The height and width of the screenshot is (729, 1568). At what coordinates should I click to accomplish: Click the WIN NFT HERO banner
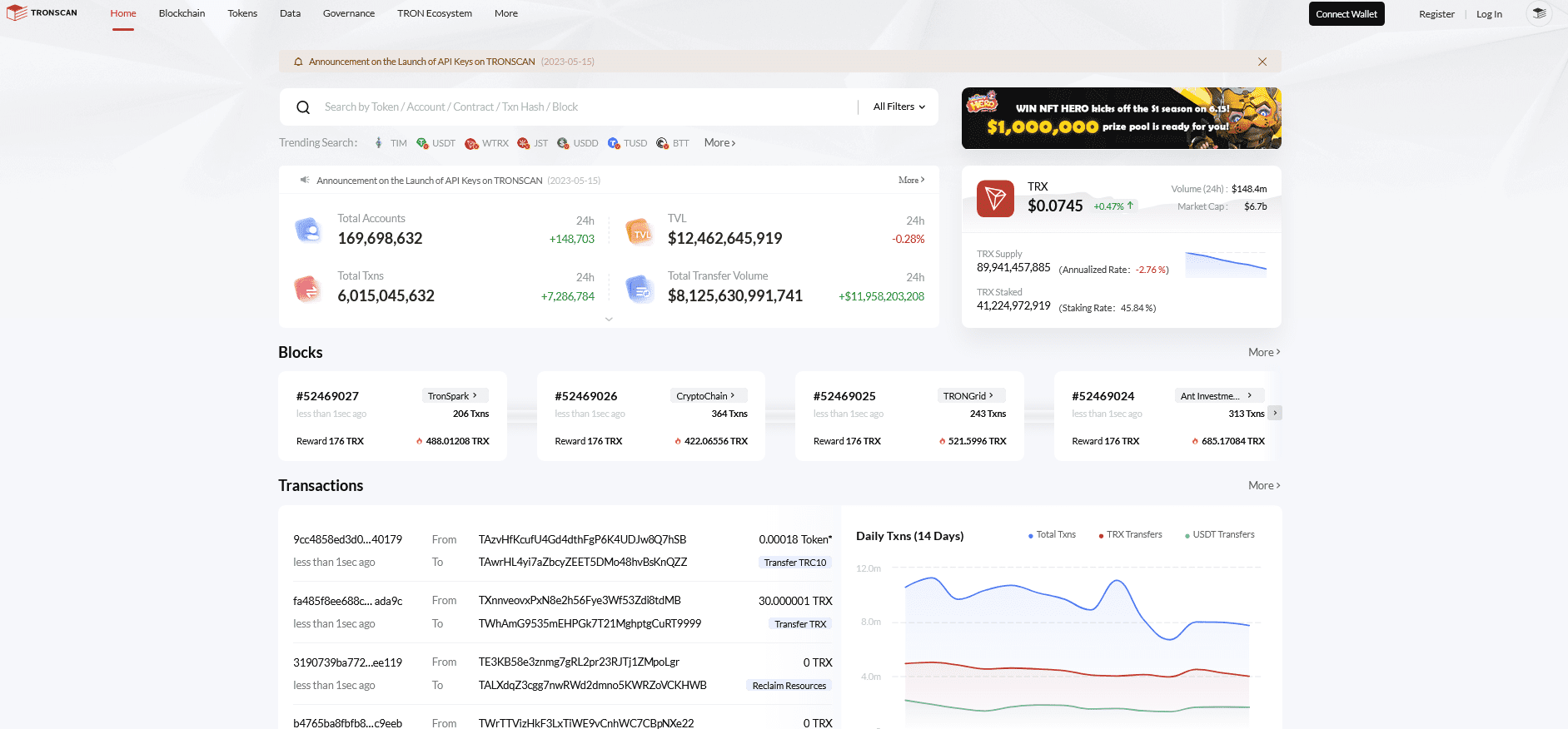coord(1121,118)
